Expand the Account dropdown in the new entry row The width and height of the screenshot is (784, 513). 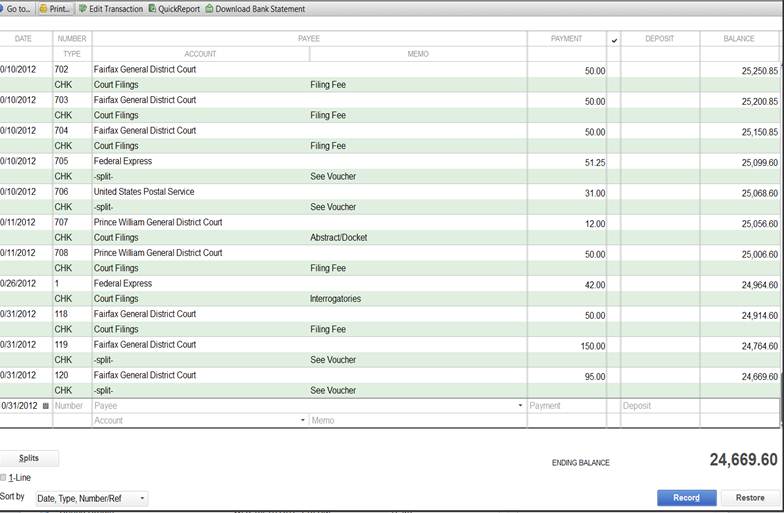303,421
